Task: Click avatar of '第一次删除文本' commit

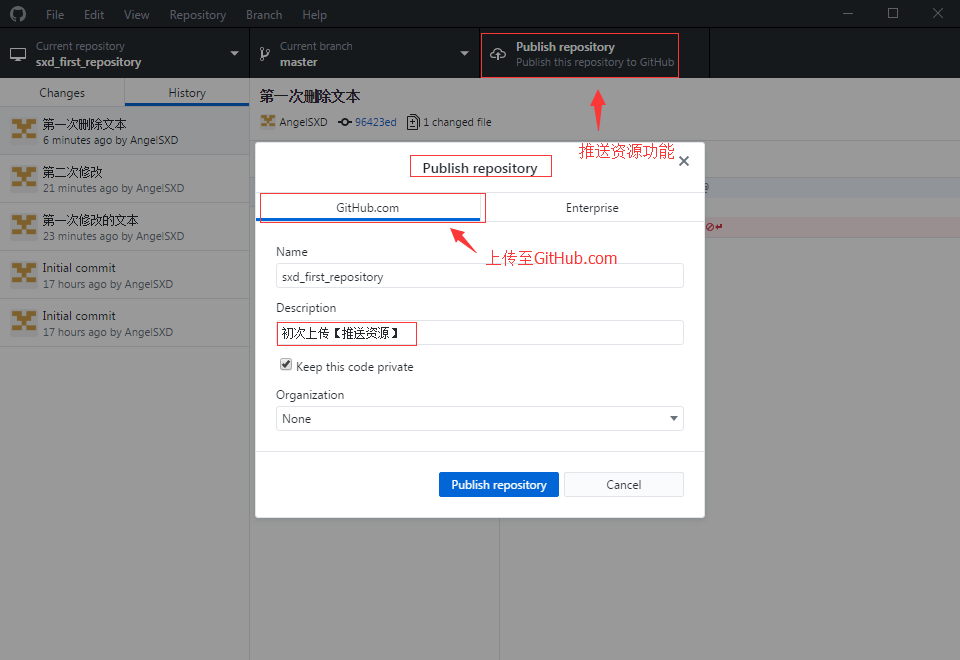Action: coord(24,130)
